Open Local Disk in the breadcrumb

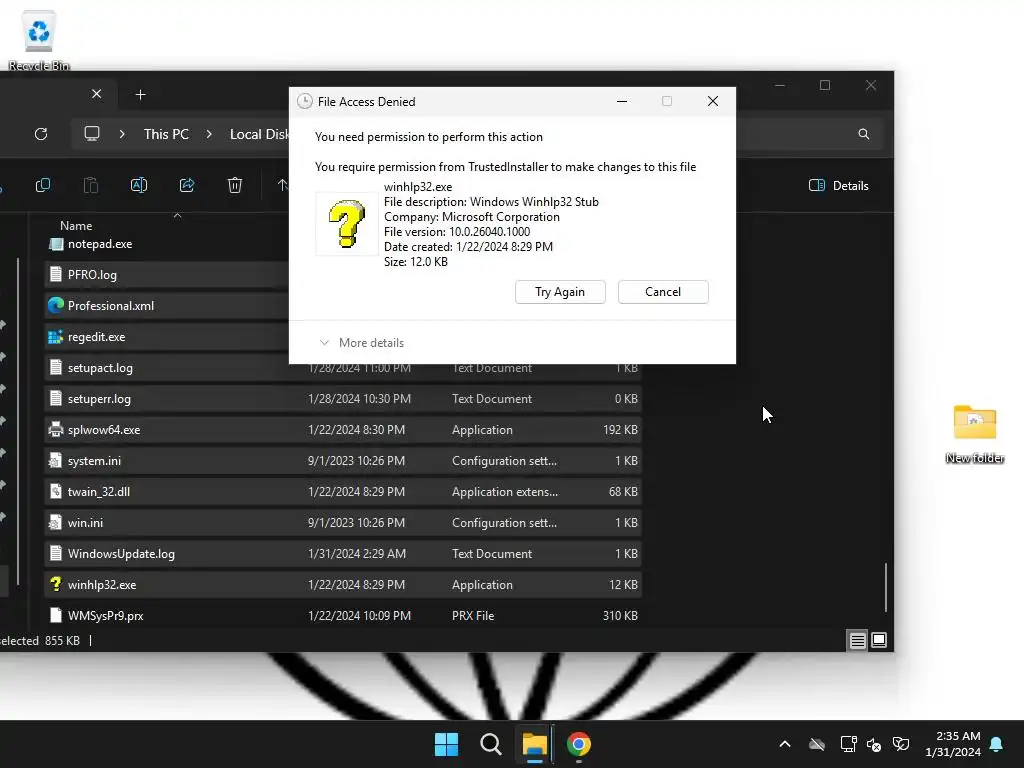click(x=259, y=134)
